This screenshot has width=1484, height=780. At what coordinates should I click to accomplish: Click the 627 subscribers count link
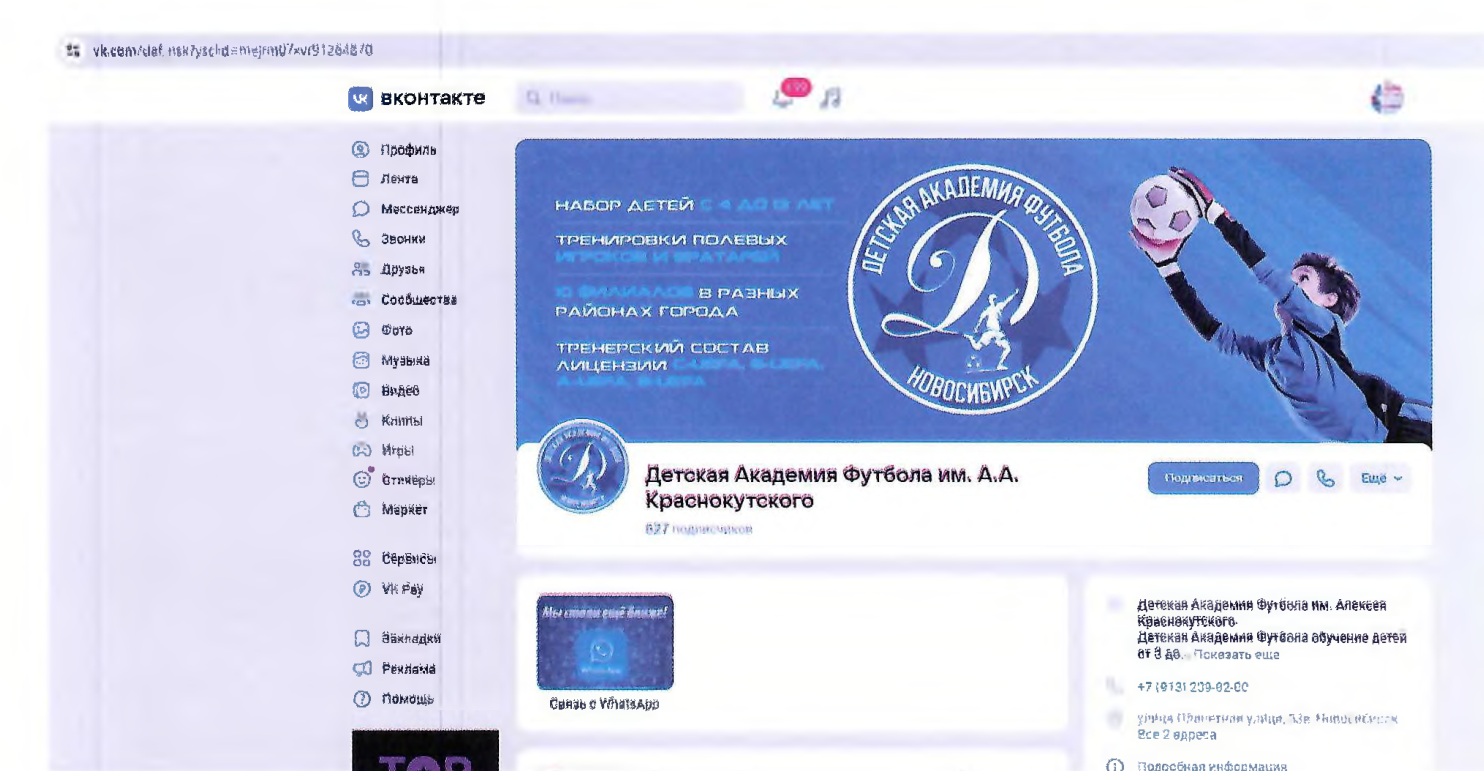click(x=698, y=528)
